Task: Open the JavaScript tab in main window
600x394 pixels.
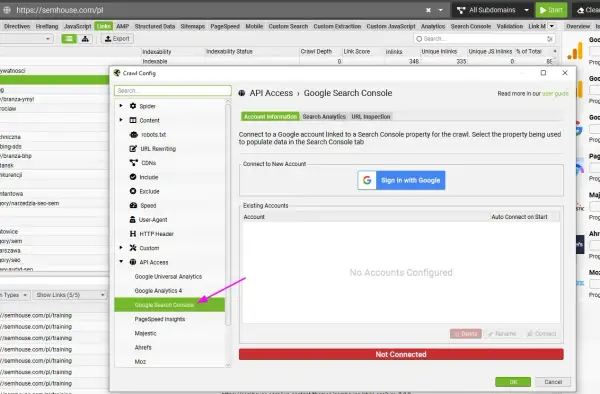Action: point(77,26)
